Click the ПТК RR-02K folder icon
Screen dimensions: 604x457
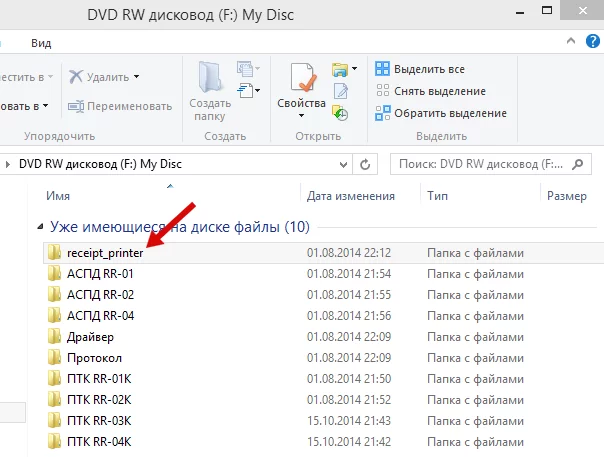[54, 399]
